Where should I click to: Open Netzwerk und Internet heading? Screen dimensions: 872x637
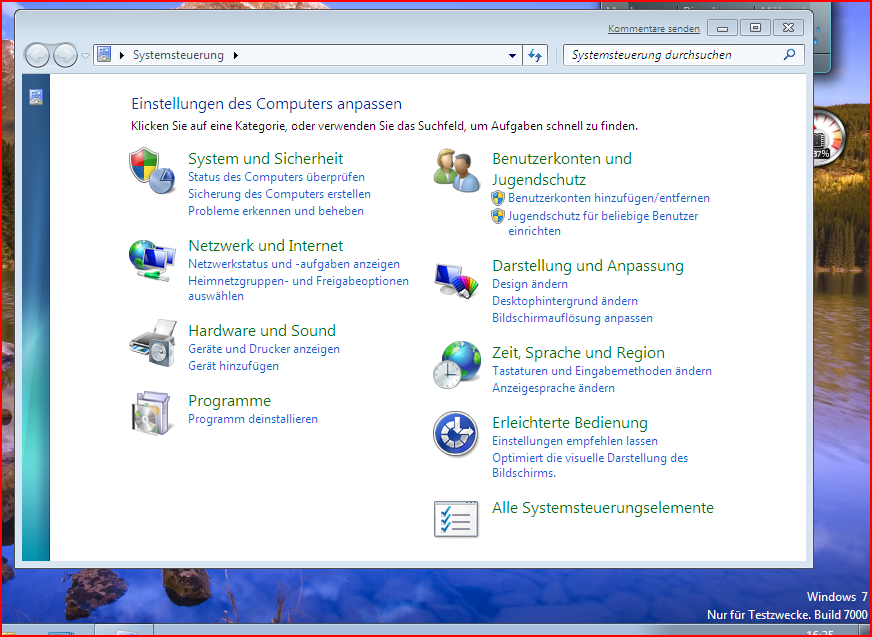[x=266, y=245]
